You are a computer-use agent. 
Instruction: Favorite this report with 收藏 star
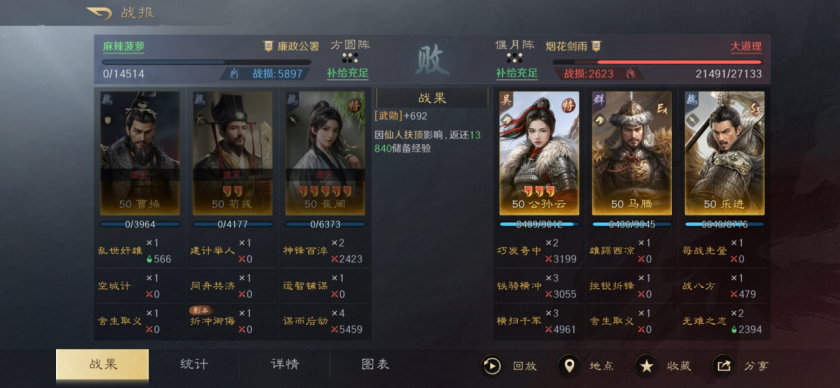pyautogui.click(x=646, y=366)
